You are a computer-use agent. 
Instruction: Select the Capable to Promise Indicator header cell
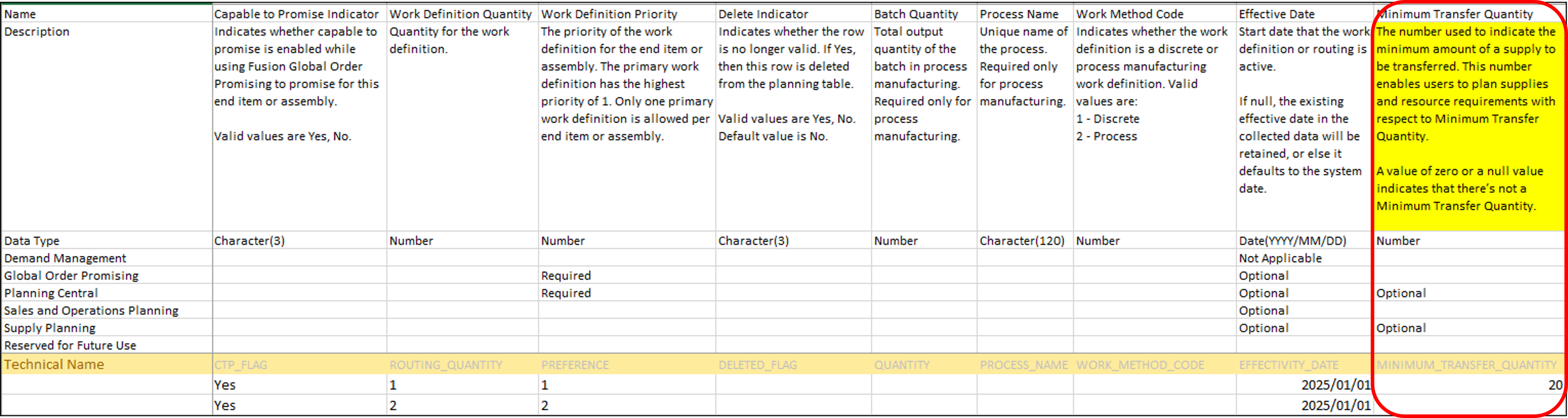click(296, 14)
